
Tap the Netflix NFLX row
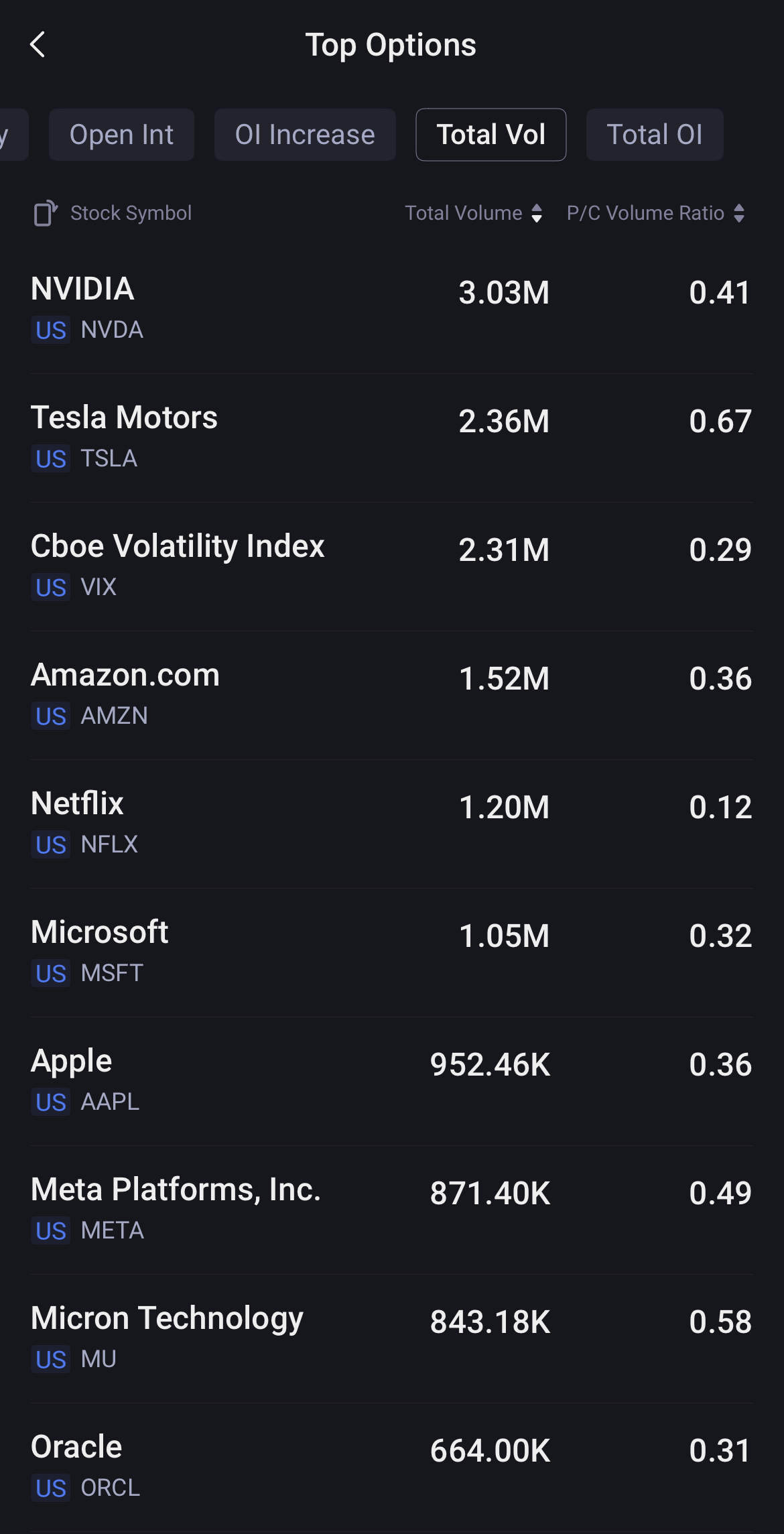pyautogui.click(x=391, y=823)
